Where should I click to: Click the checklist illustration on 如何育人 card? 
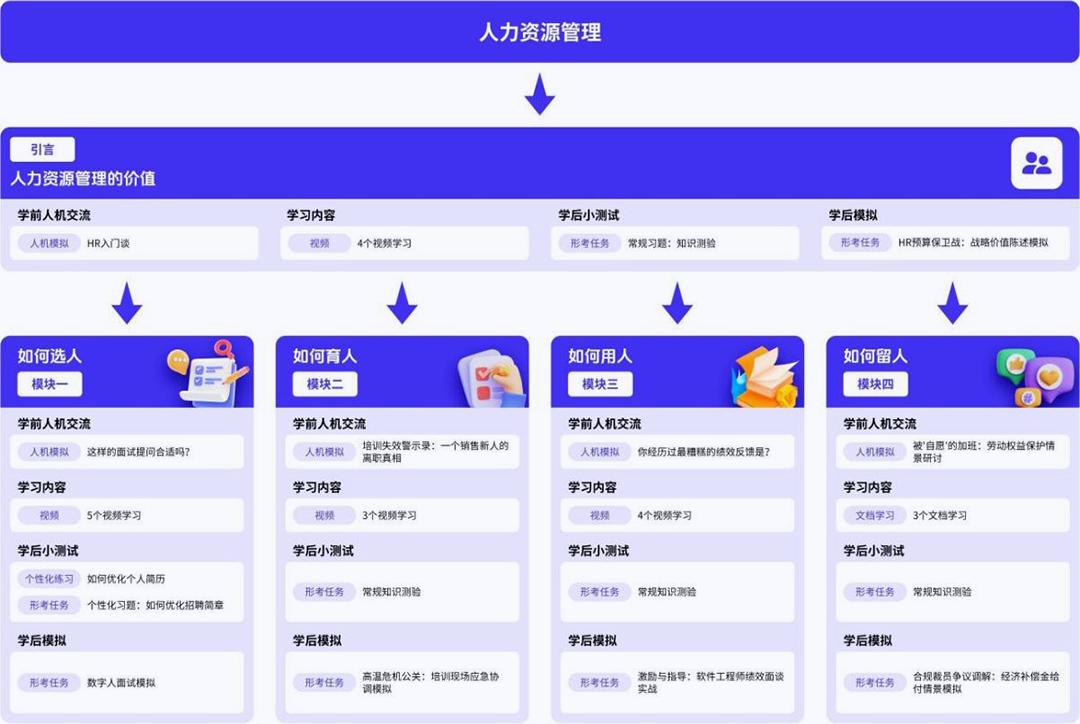(490, 377)
